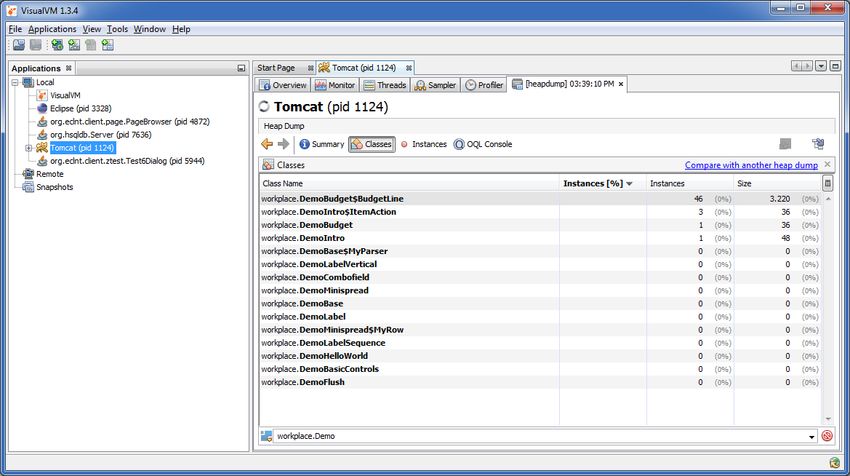Open the Sampler tab
850x476 pixels.
[x=436, y=85]
